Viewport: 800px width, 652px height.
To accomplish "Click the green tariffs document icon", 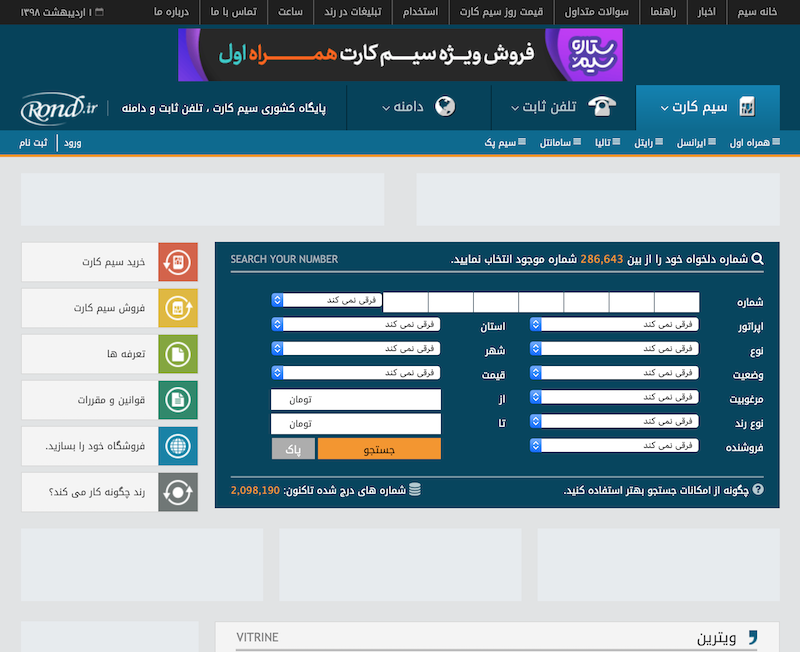I will tap(178, 354).
